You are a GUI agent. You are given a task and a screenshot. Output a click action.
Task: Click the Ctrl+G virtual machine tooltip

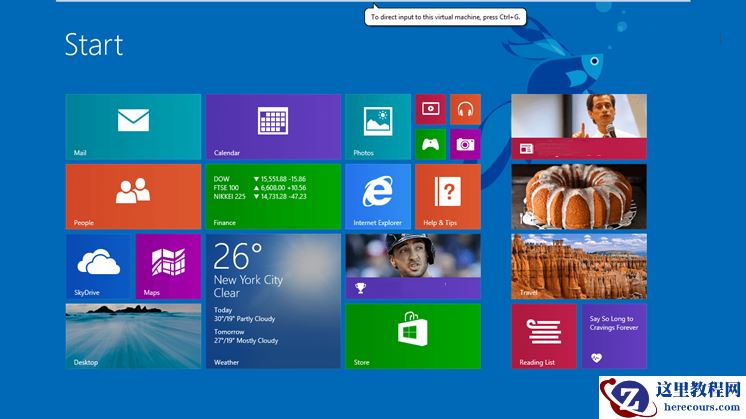tap(445, 17)
